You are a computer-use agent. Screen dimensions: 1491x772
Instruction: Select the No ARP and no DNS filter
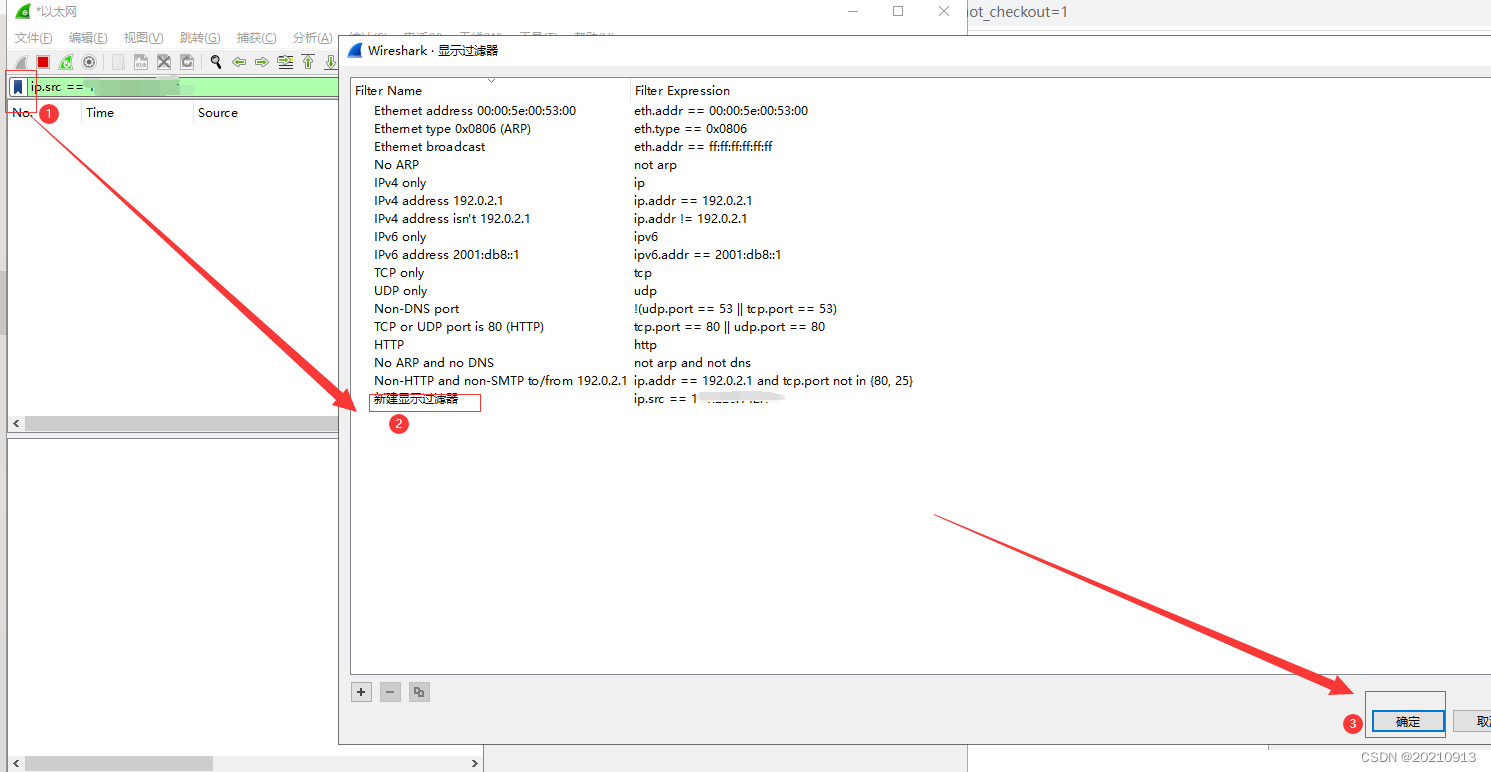point(434,363)
